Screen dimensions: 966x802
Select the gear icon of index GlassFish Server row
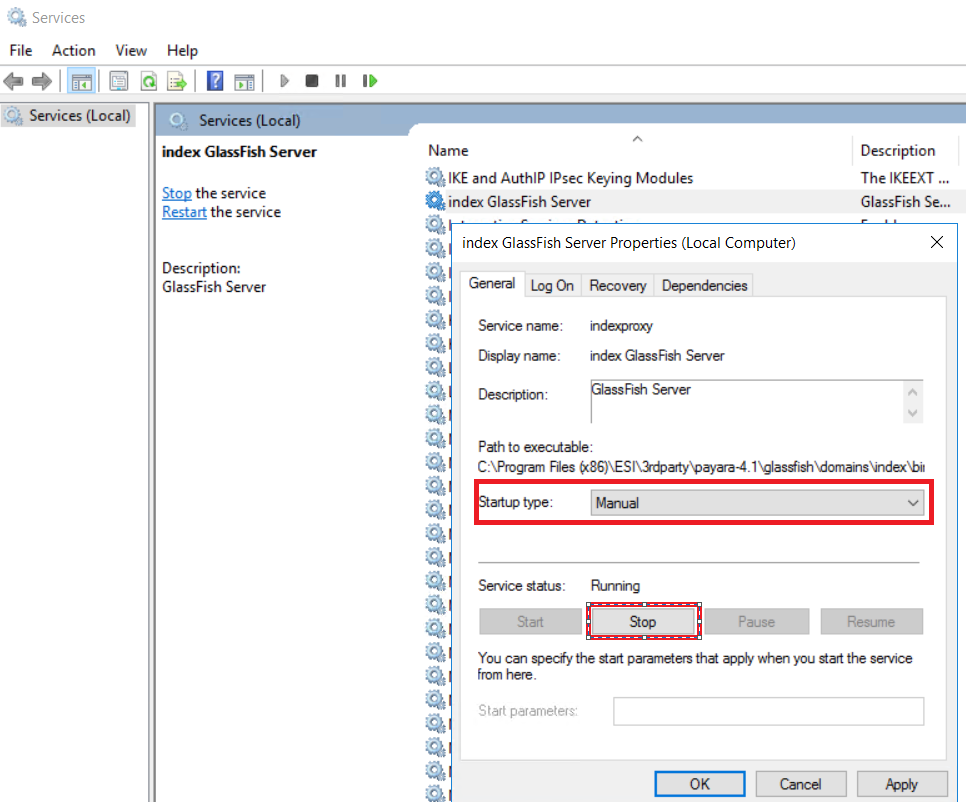click(435, 201)
